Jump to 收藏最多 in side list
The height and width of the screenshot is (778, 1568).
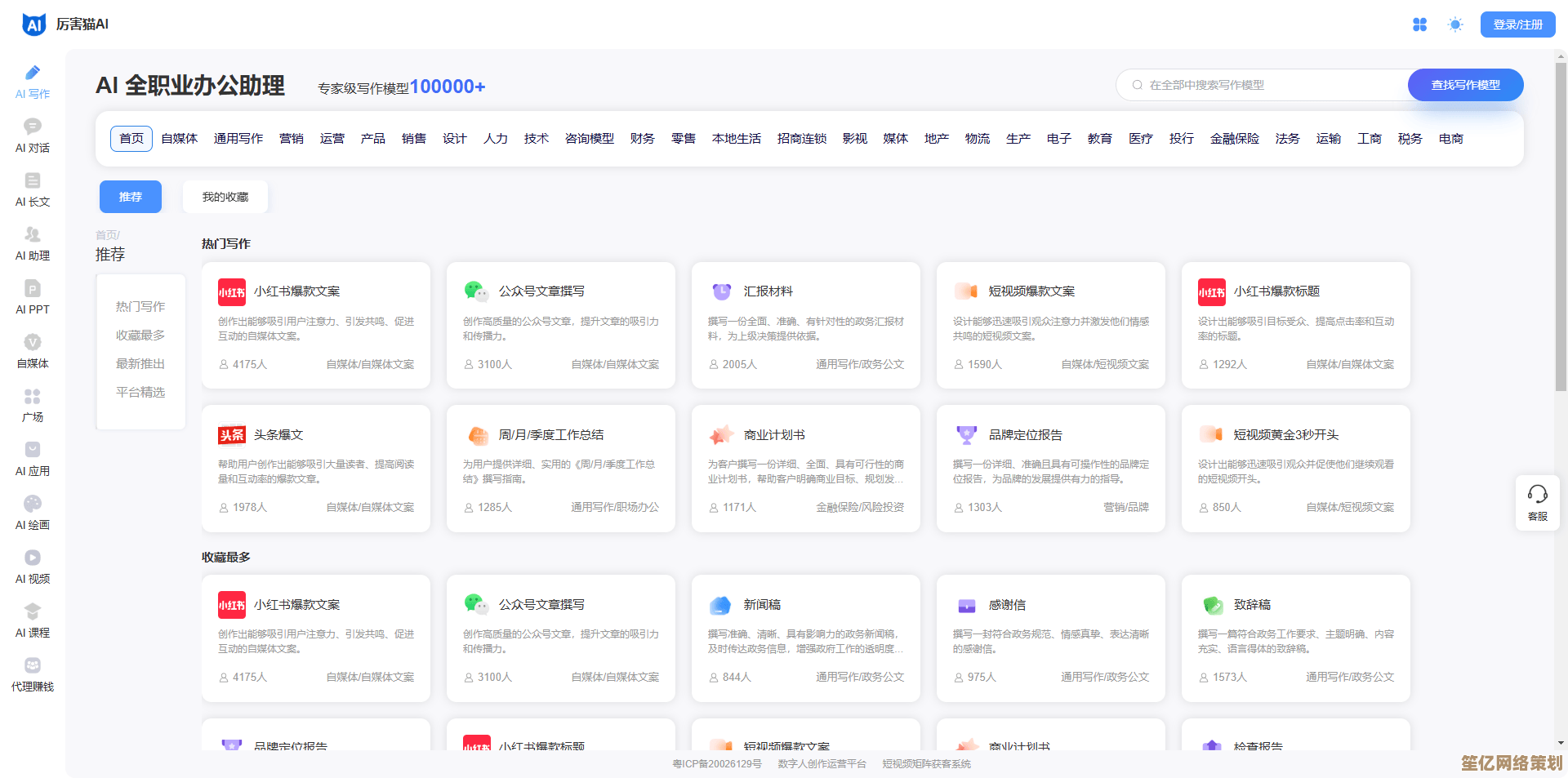click(x=140, y=336)
